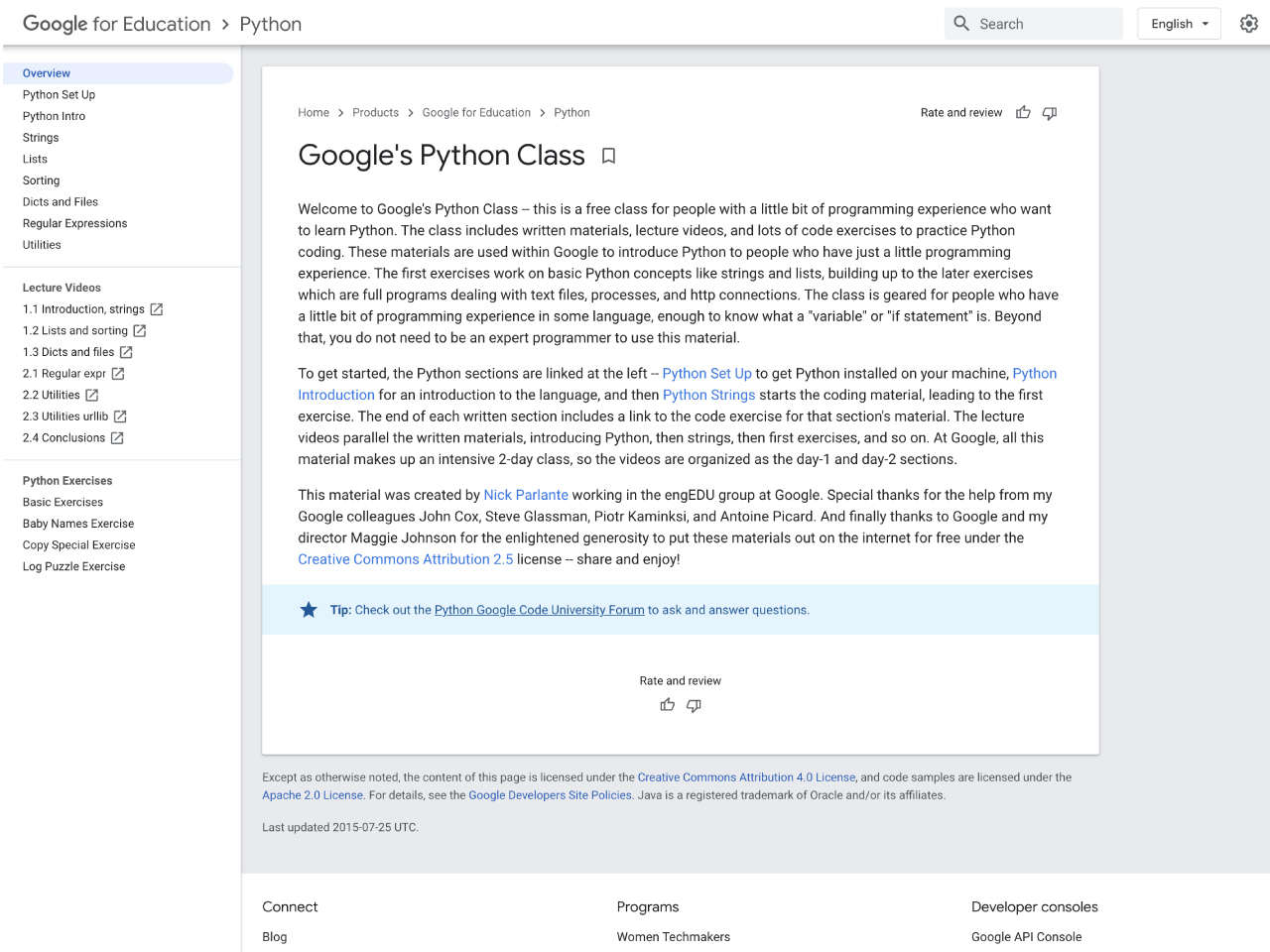
Task: Open the settings gear icon
Action: [1249, 24]
